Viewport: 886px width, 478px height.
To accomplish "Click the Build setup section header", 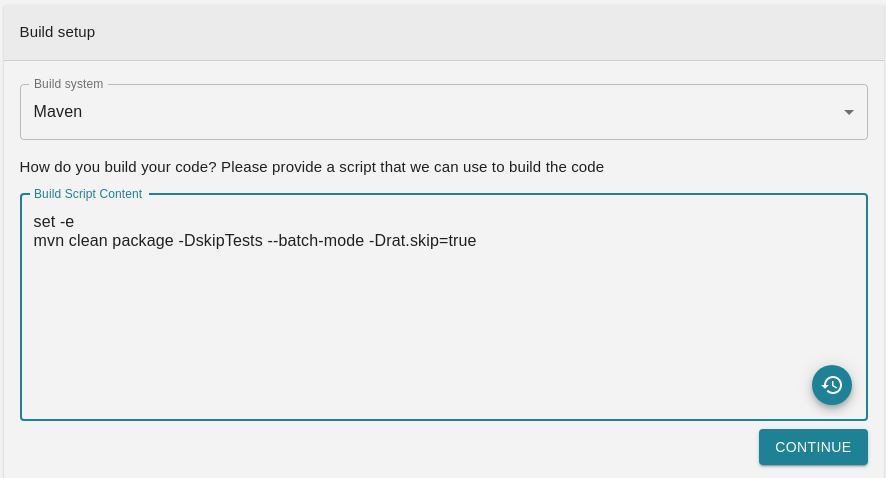I will coord(57,32).
